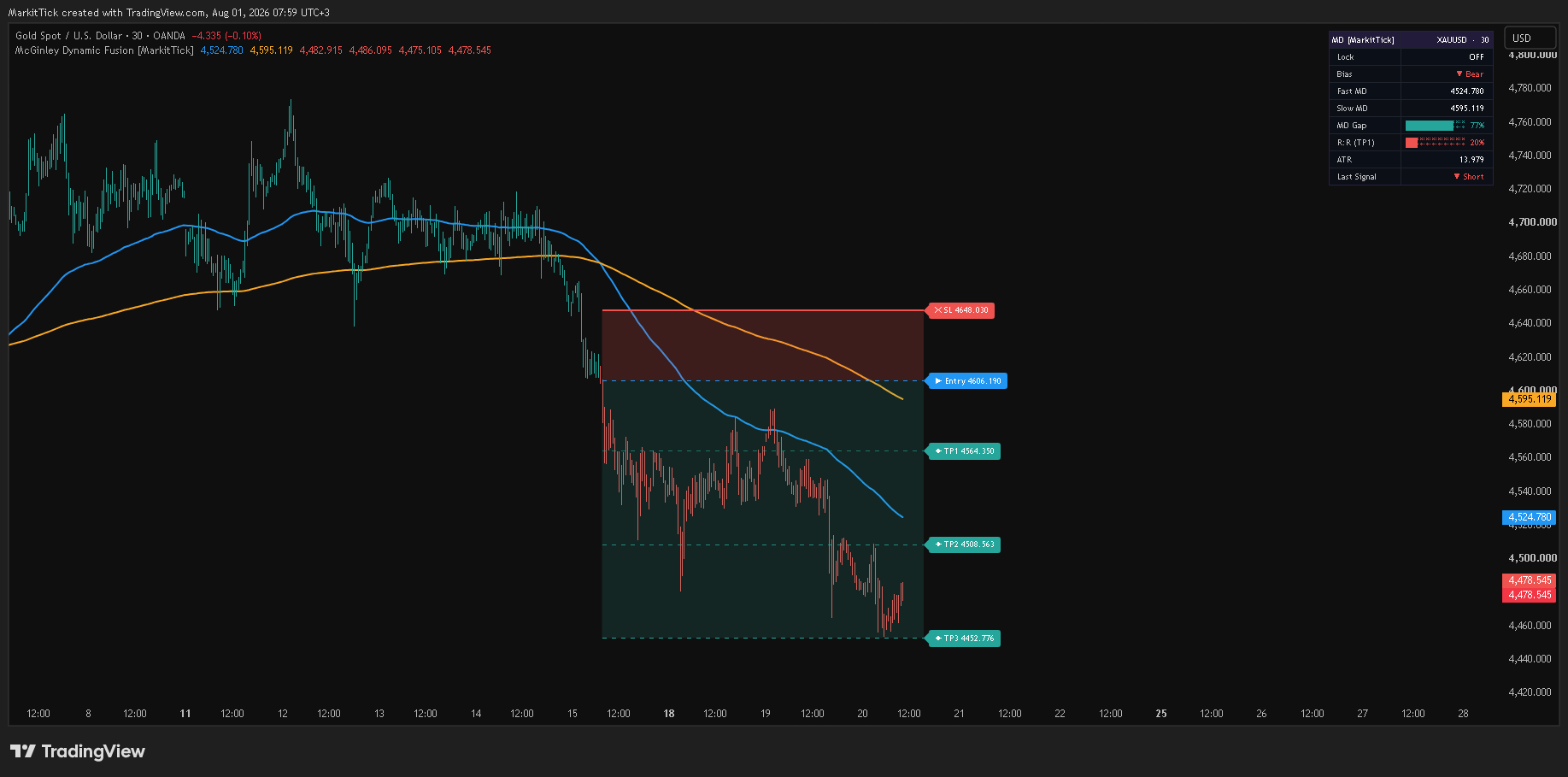
Task: Click the Last Signal Short value
Action: [1469, 177]
